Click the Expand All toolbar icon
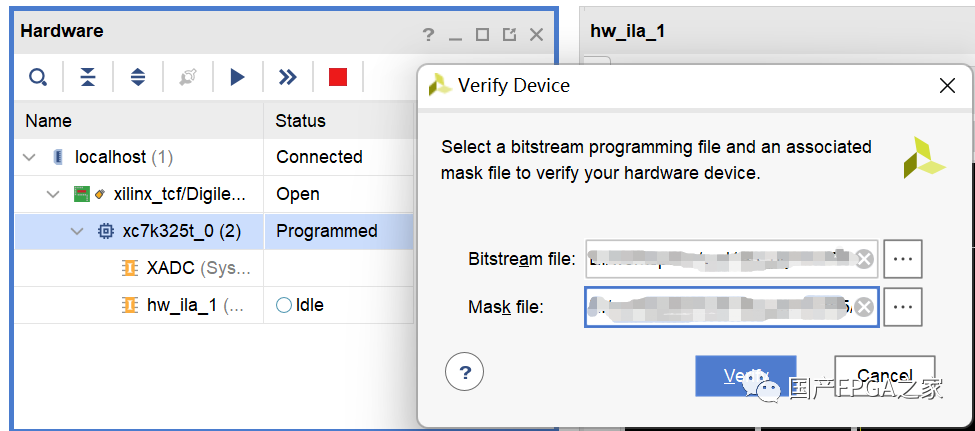This screenshot has height=431, width=975. click(x=138, y=77)
